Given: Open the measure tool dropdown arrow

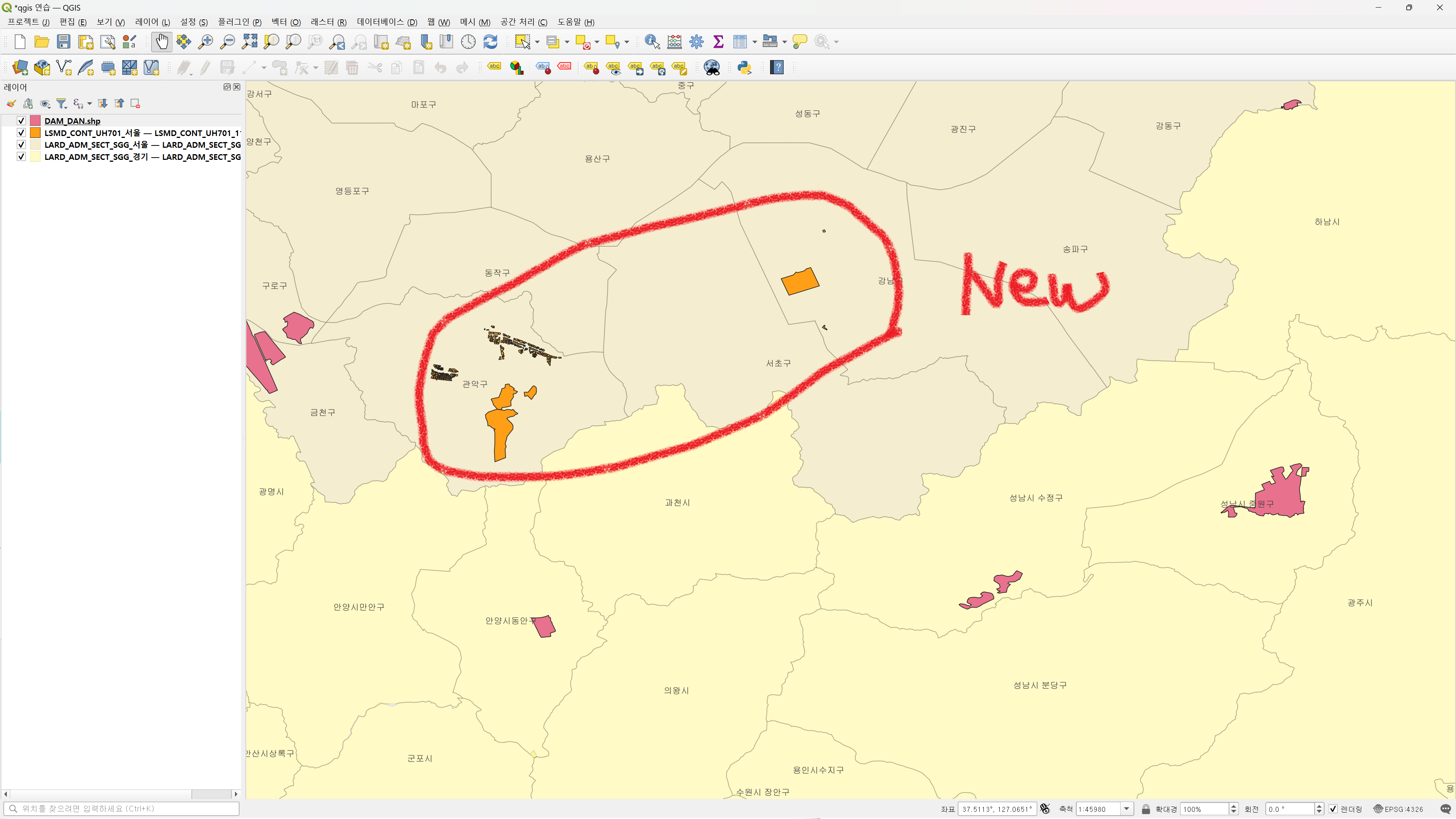Looking at the screenshot, I should [x=784, y=42].
